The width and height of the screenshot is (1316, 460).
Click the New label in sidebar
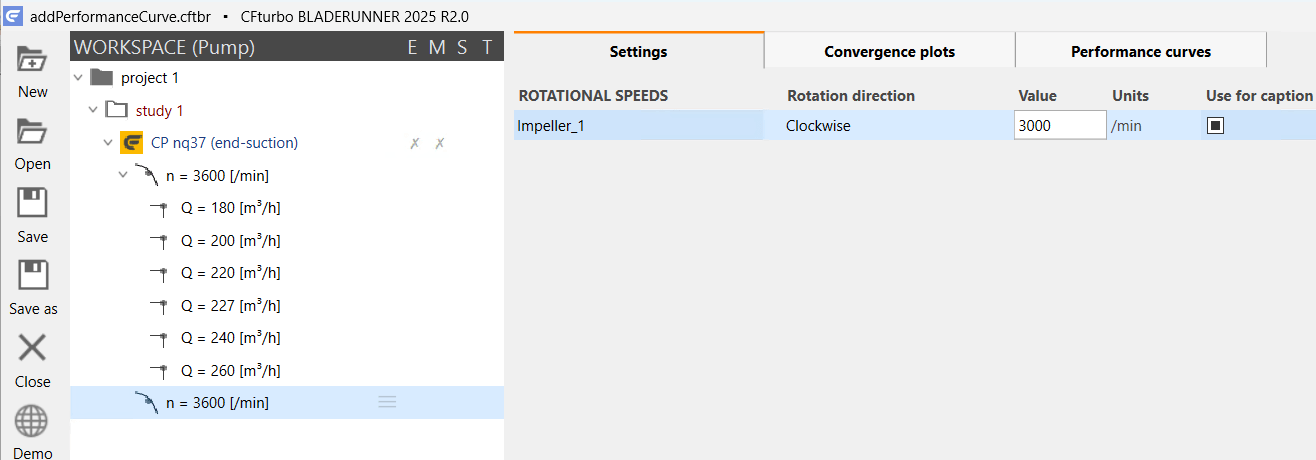[x=33, y=92]
